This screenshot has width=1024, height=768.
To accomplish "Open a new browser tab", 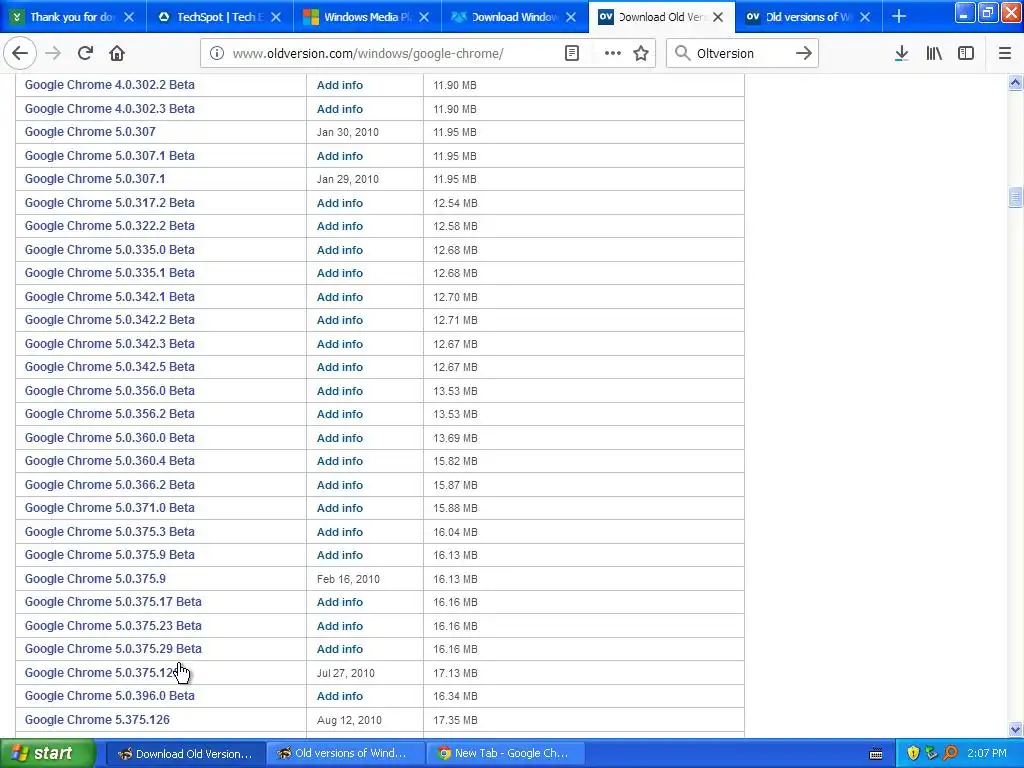I will 899,17.
